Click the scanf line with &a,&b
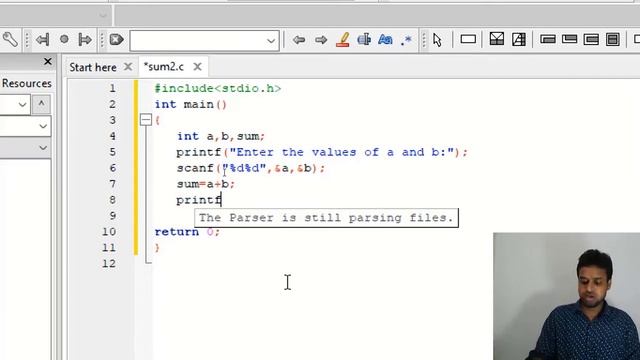This screenshot has width=640, height=360. [x=251, y=168]
